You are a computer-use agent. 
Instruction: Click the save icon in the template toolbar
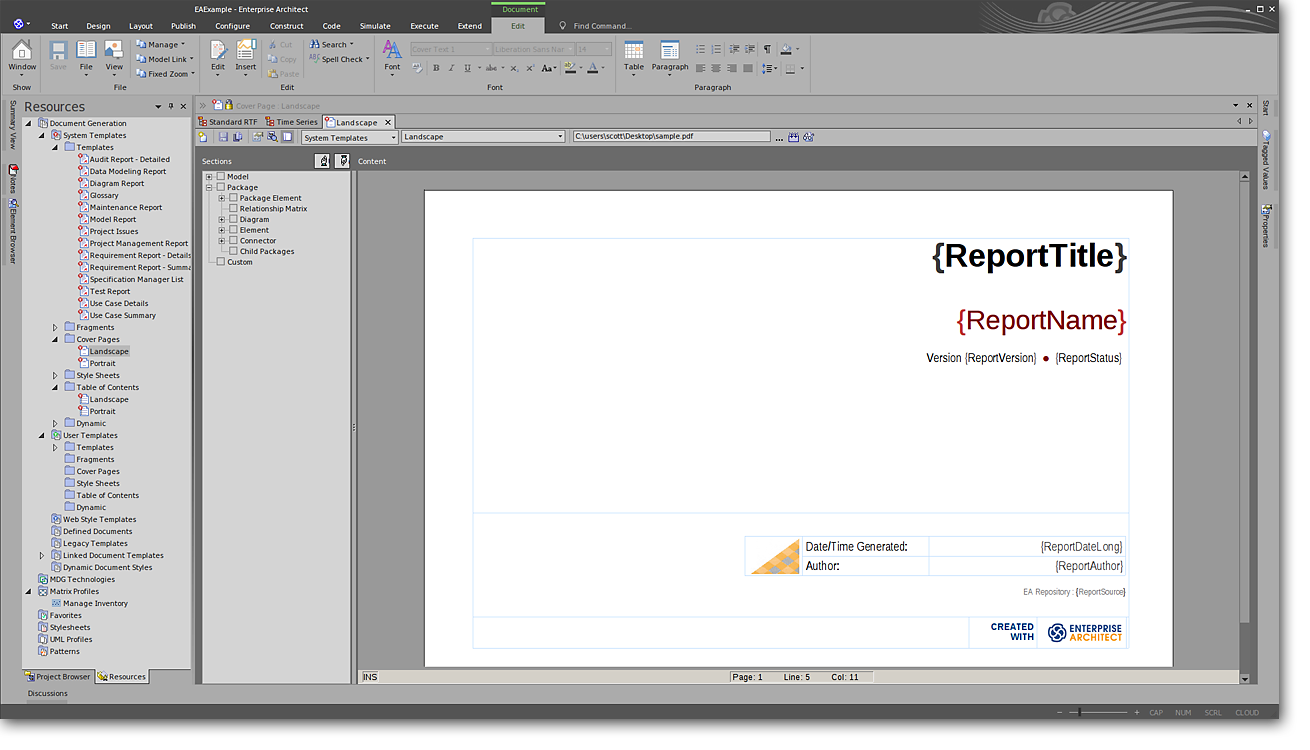223,137
